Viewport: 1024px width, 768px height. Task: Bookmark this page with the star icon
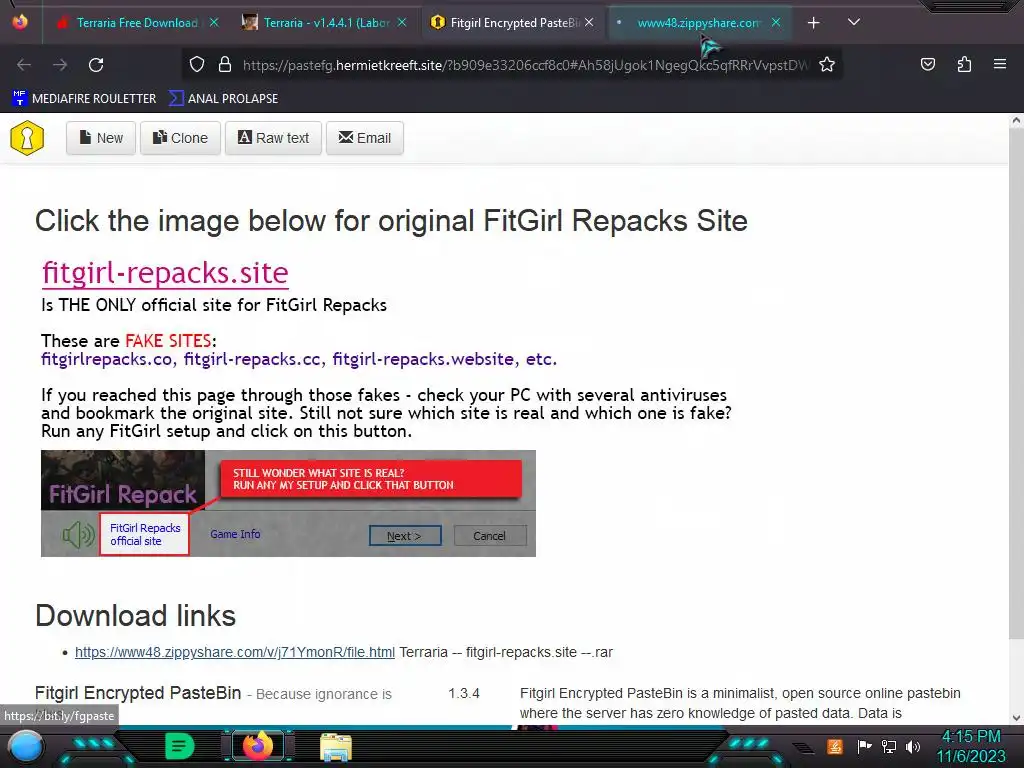click(x=827, y=65)
